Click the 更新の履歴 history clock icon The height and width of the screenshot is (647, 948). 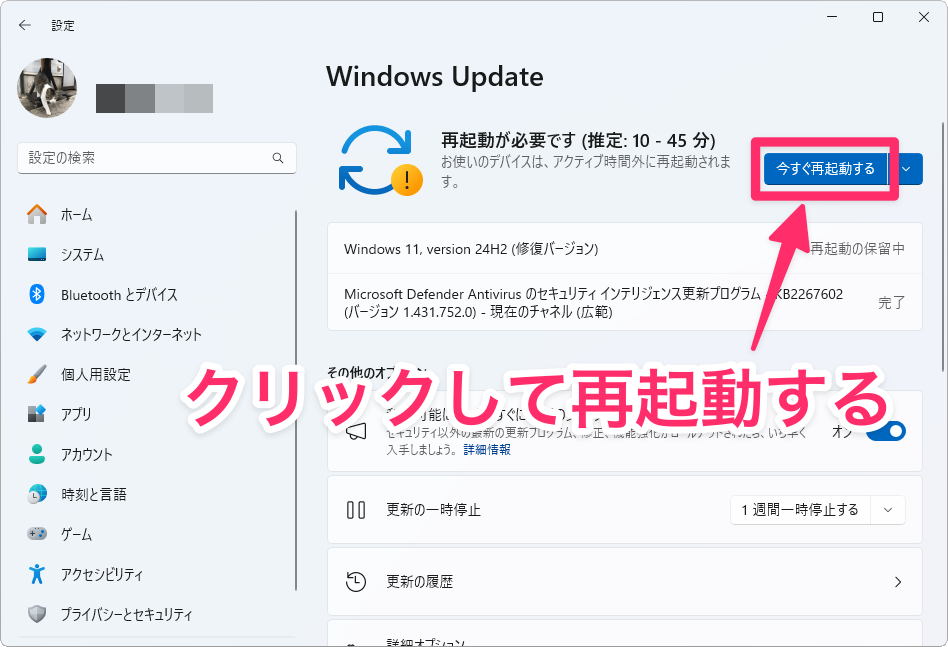[x=356, y=582]
